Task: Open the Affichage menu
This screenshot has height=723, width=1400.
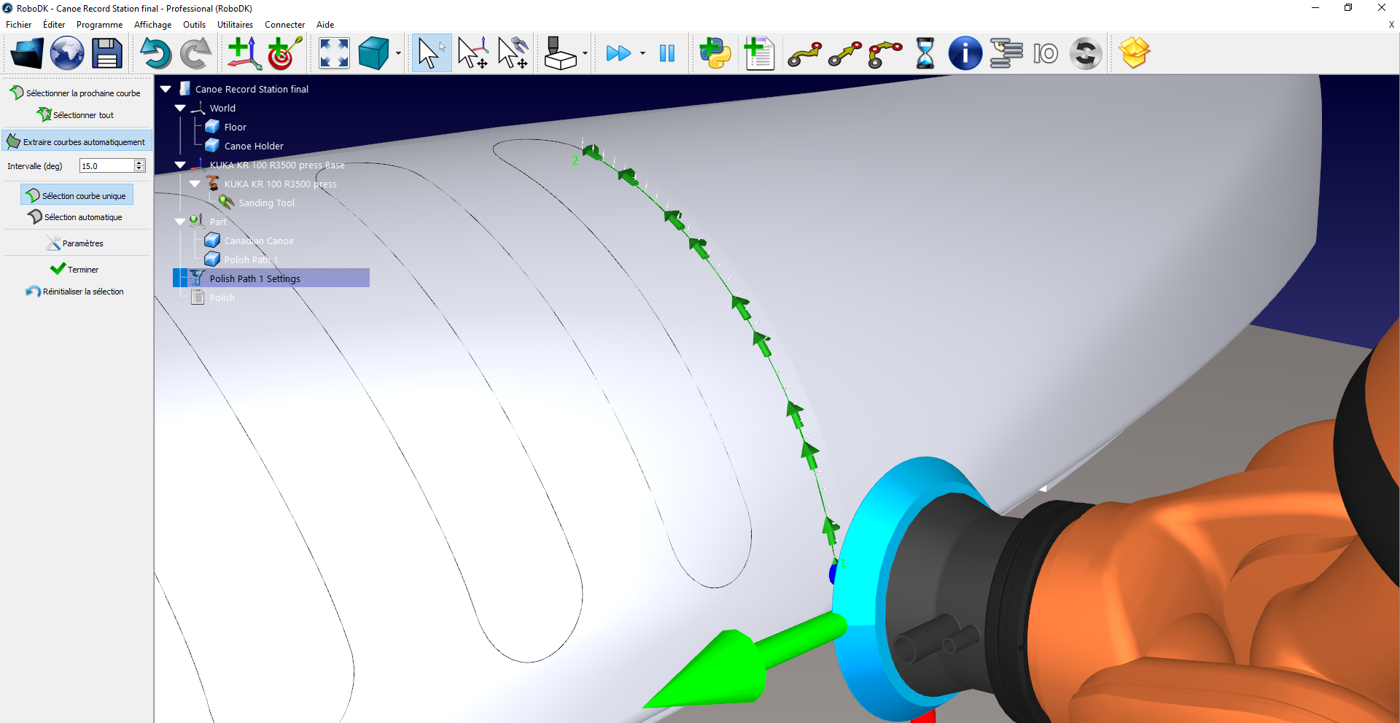Action: coord(153,24)
